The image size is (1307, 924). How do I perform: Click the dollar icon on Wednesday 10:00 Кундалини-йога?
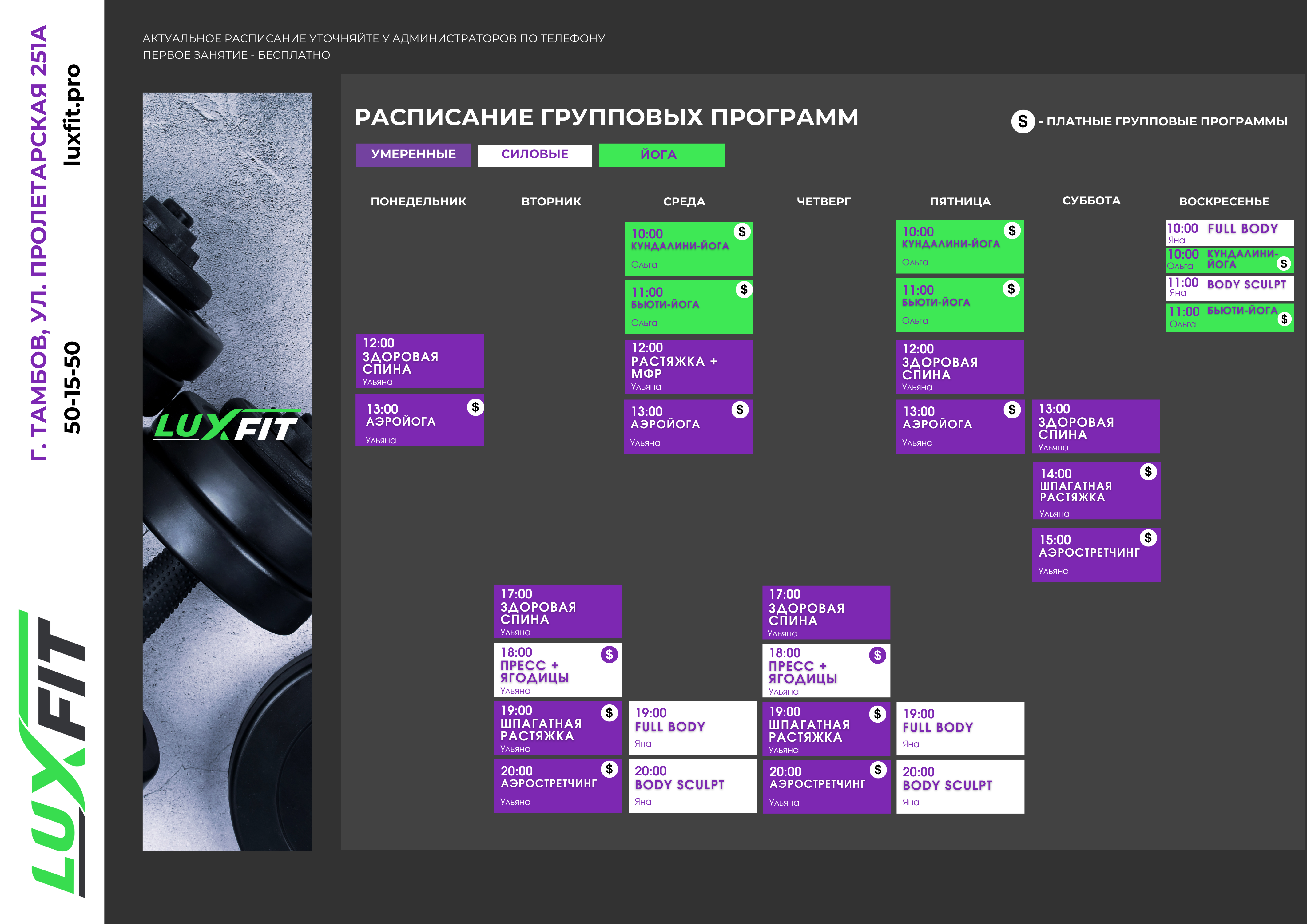[x=742, y=232]
